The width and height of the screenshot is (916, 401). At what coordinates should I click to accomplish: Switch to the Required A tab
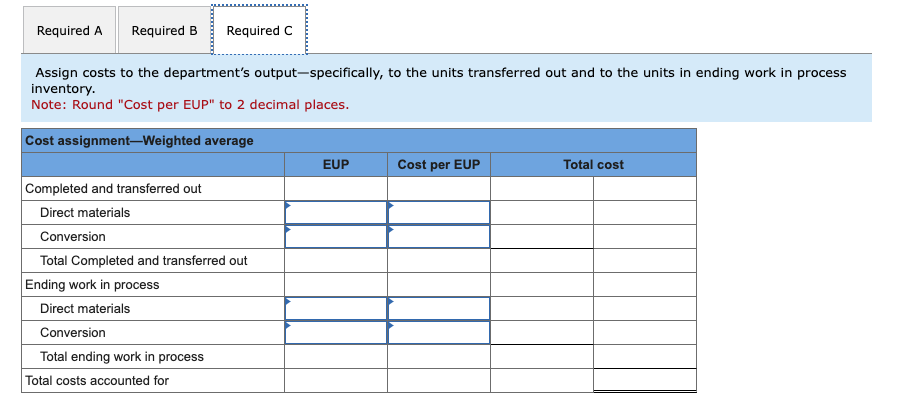pos(70,30)
